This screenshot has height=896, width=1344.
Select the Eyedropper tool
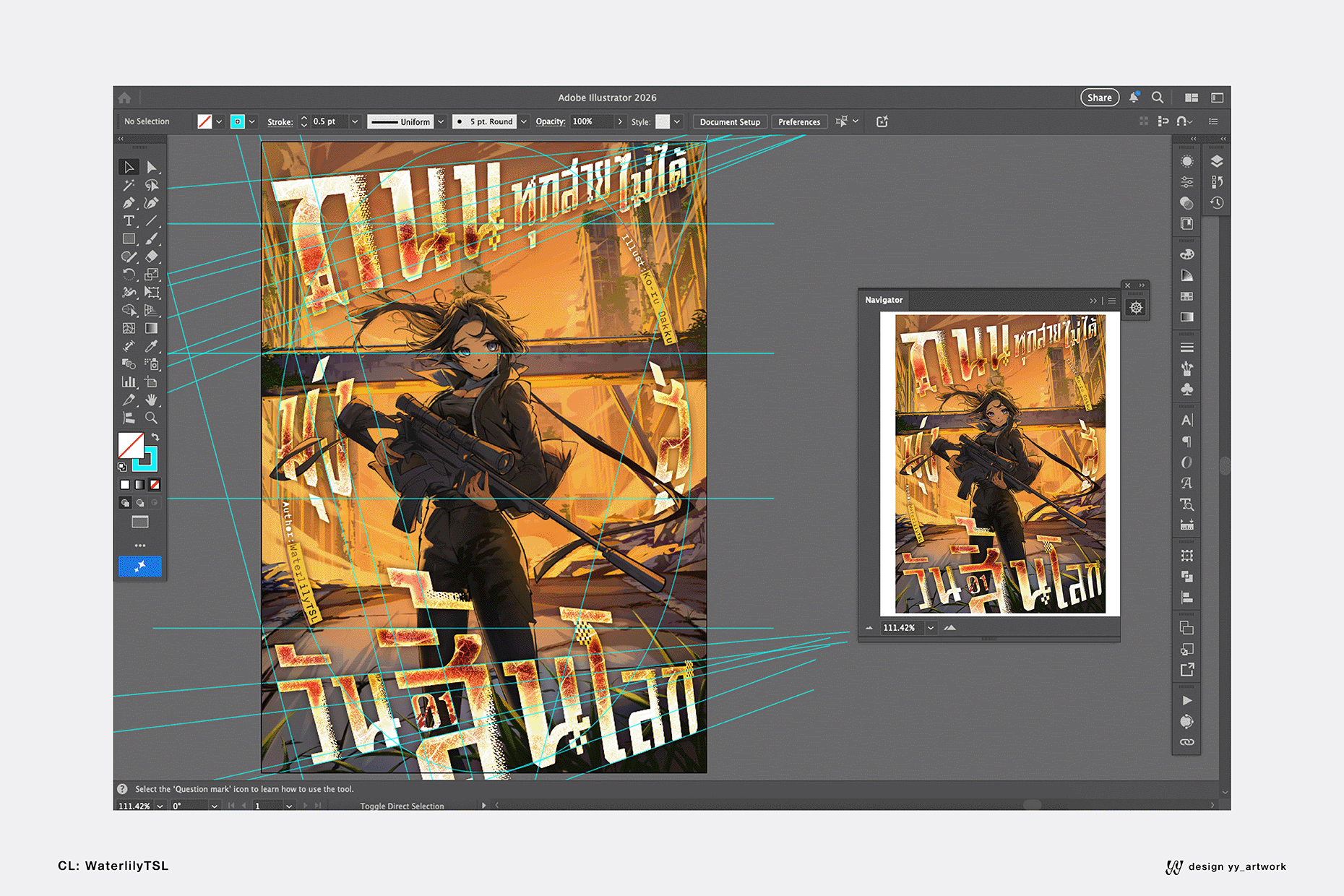(x=151, y=346)
